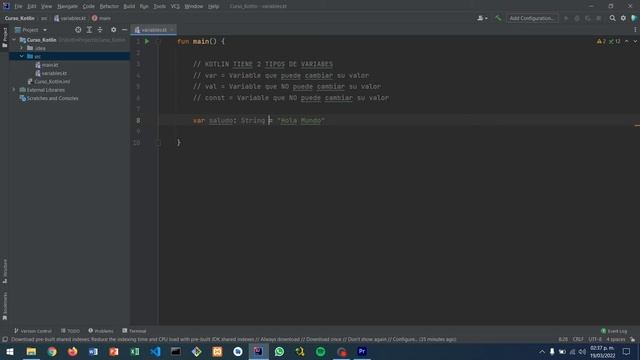Click Add Configuration button
This screenshot has width=640, height=360.
click(532, 18)
